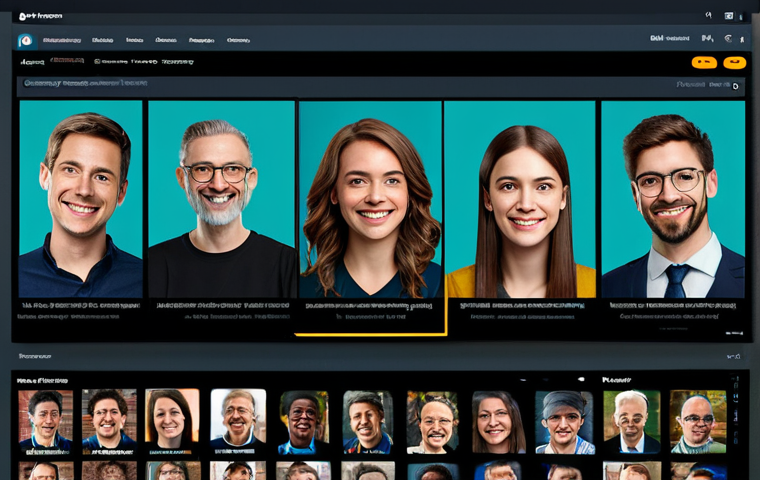Image resolution: width=760 pixels, height=480 pixels.
Task: Click the white dot control above the thumbnail grid
Action: point(582,379)
